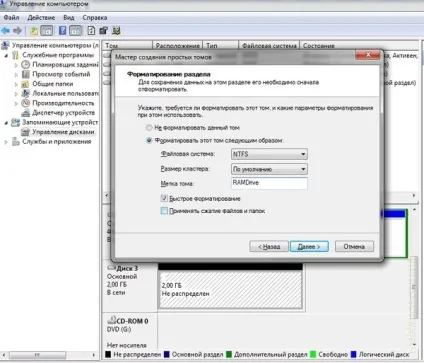Image resolution: width=424 pixels, height=363 pixels.
Task: Close the Мастер создания простых томов dialog
Action: point(368,55)
